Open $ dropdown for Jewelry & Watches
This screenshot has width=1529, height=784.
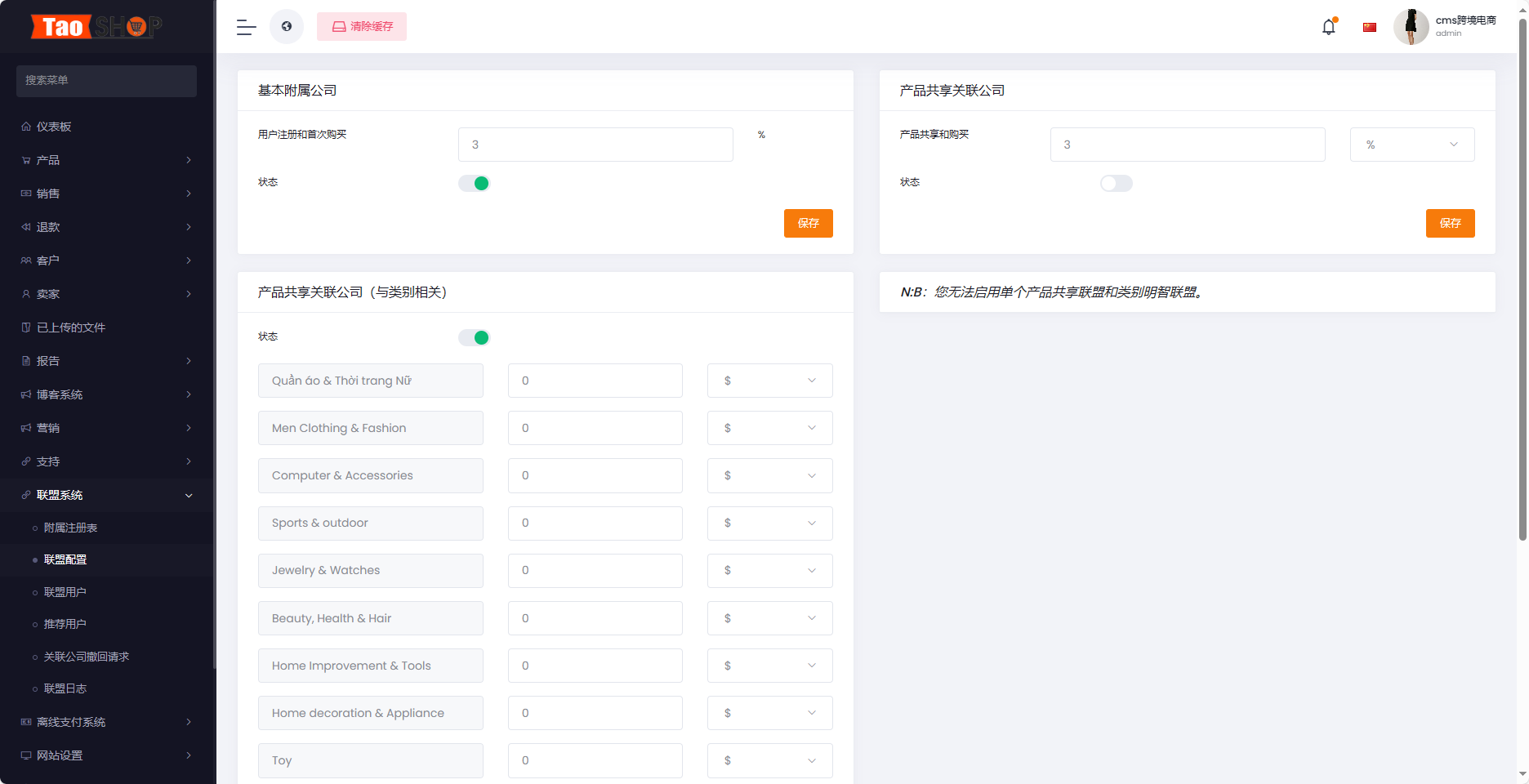pos(769,570)
